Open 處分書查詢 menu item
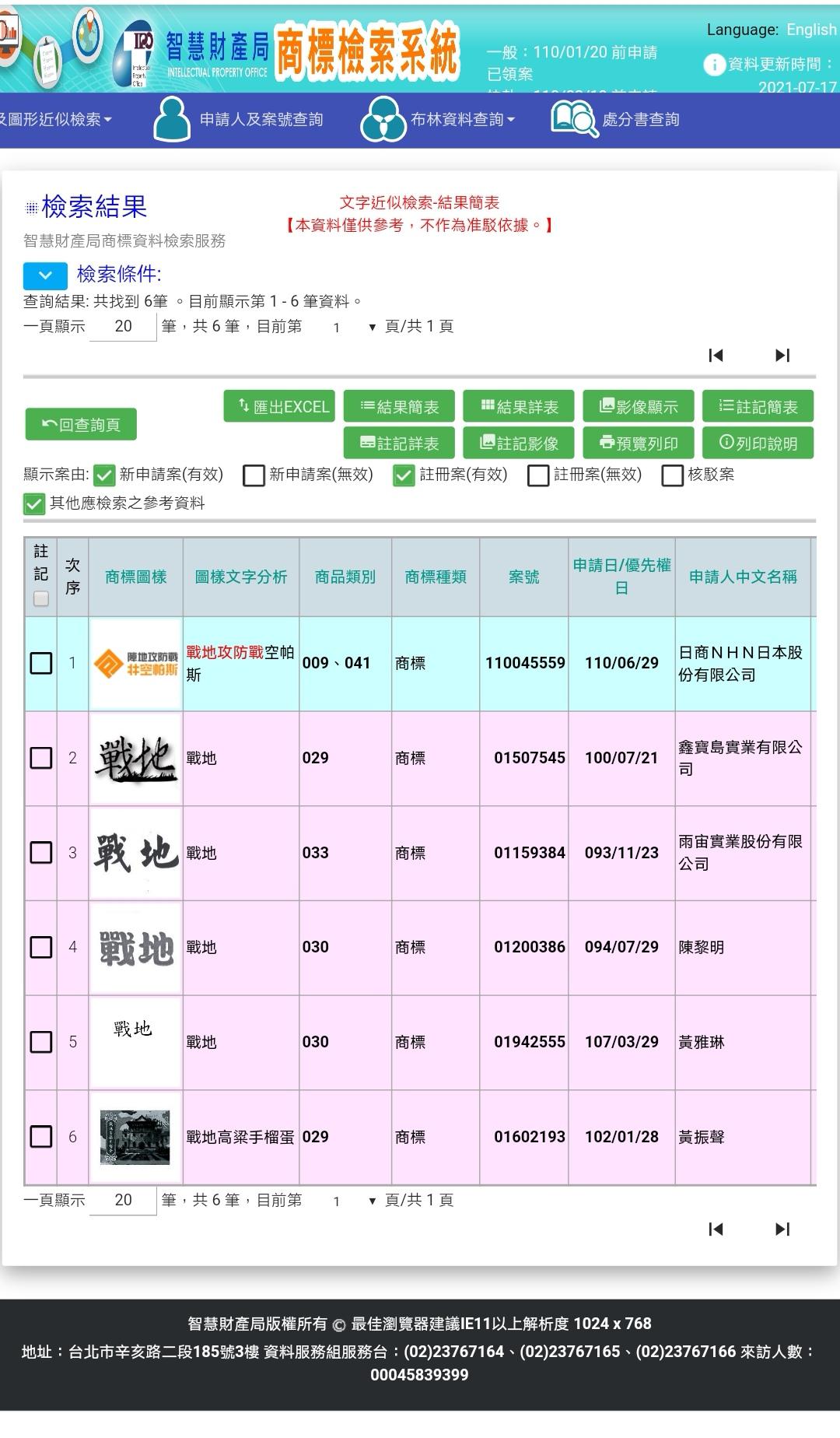840x1438 pixels. pos(641,119)
